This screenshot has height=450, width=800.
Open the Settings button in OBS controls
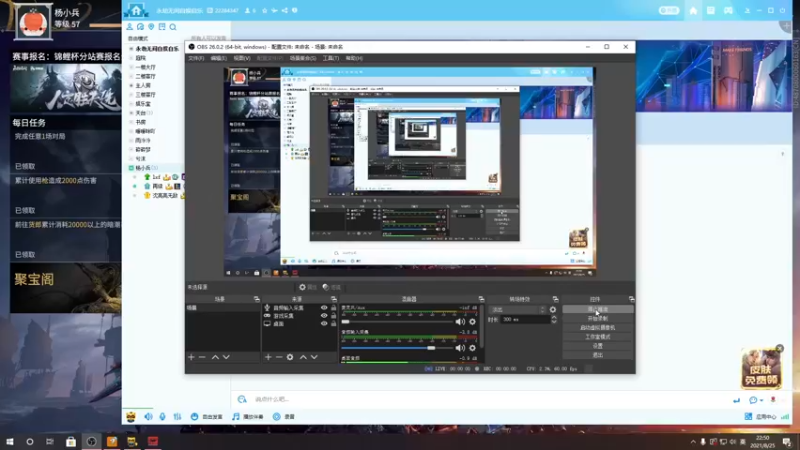(598, 346)
